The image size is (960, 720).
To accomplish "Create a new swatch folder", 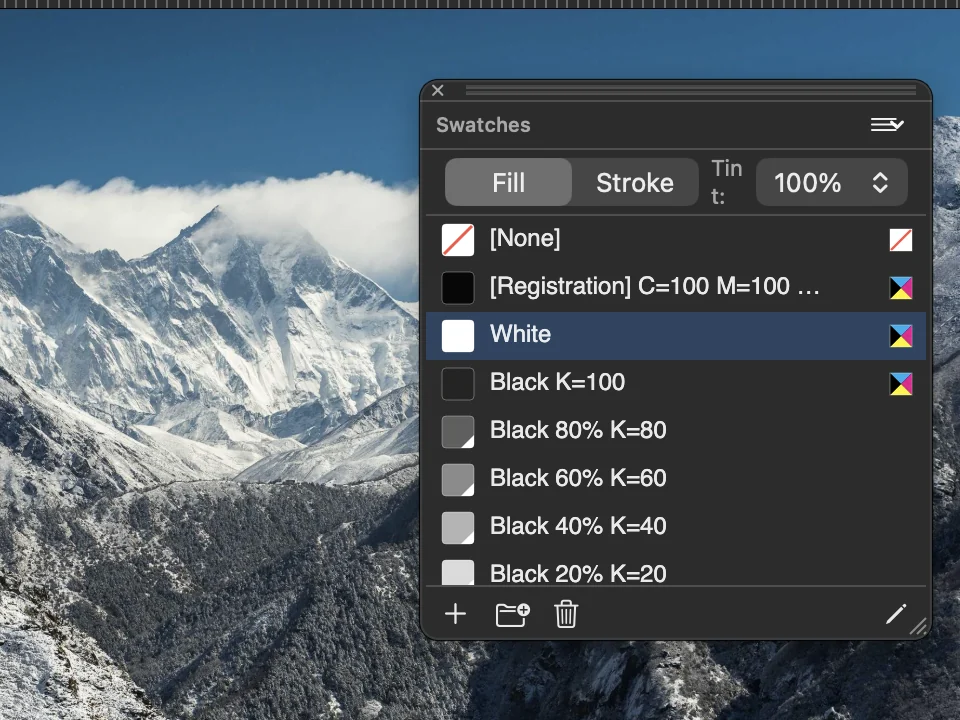I will coord(512,614).
